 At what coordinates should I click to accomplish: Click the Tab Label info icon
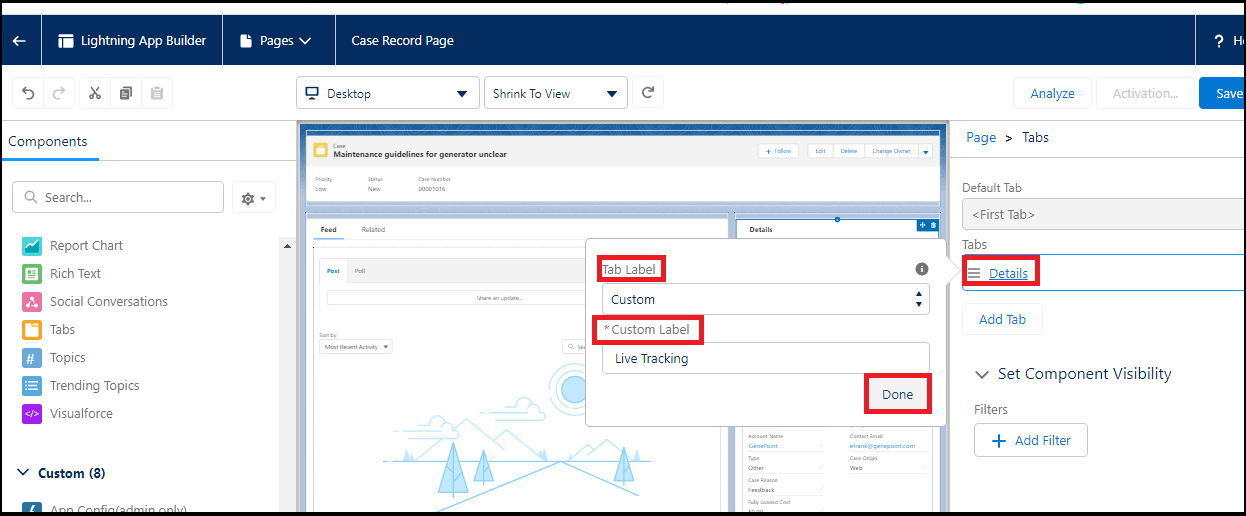coord(922,269)
